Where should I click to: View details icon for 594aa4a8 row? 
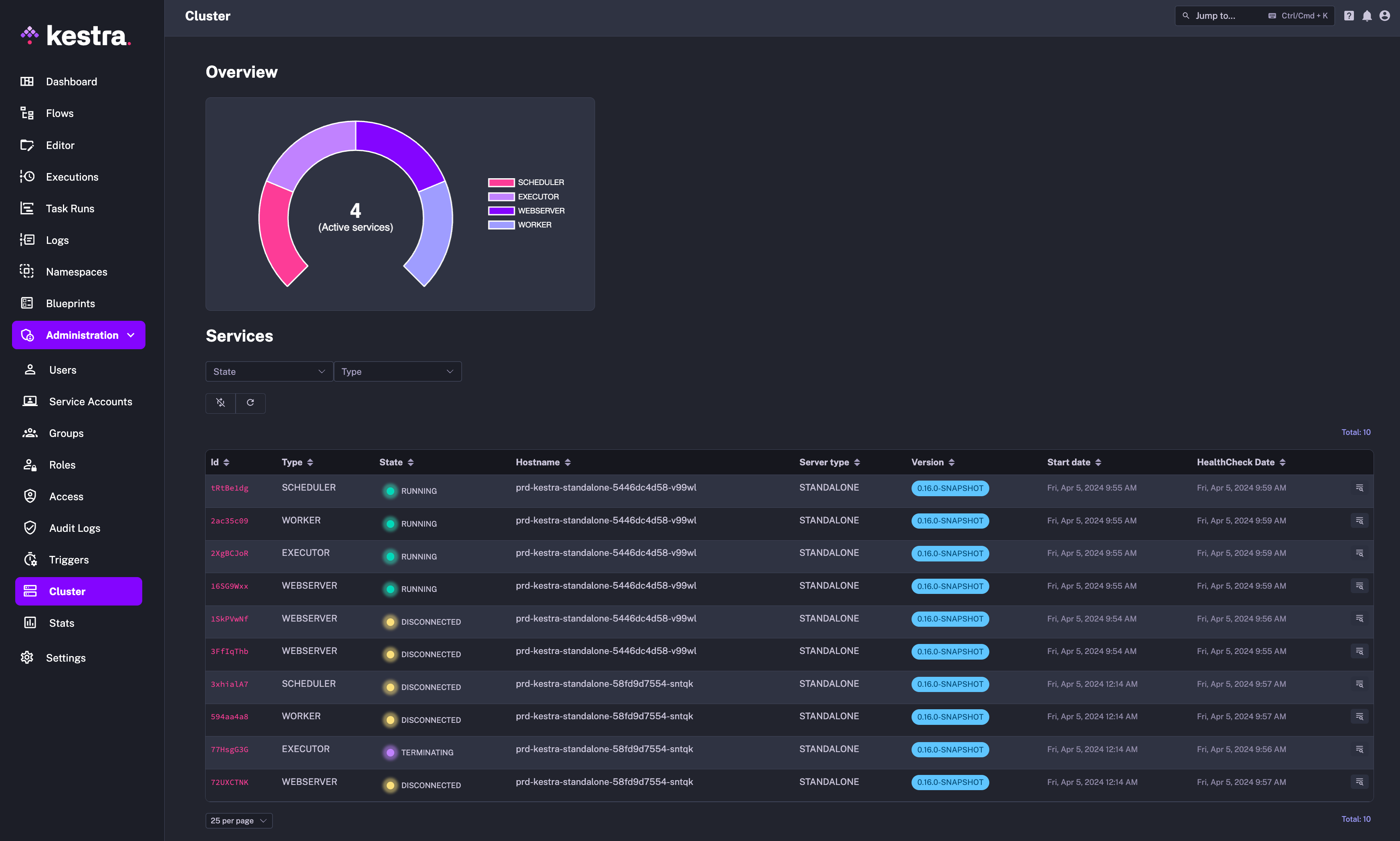[1359, 716]
